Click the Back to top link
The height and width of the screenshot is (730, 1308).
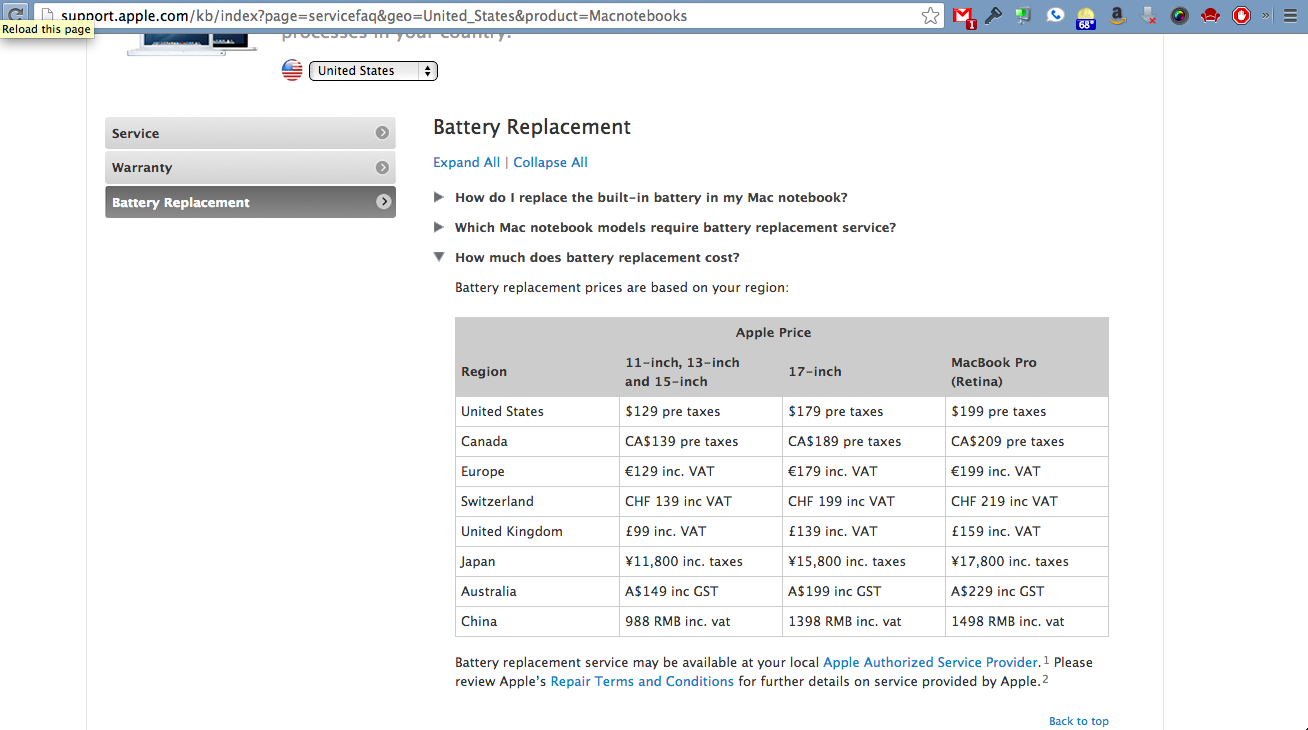1078,721
